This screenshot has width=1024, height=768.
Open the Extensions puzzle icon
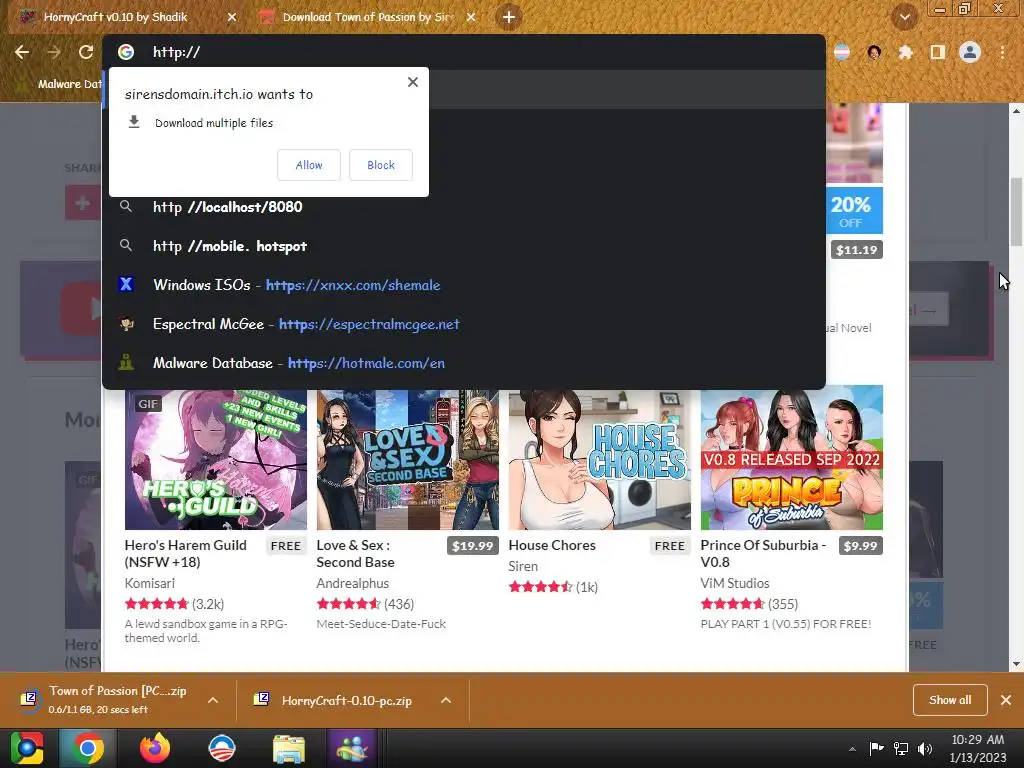coord(905,52)
